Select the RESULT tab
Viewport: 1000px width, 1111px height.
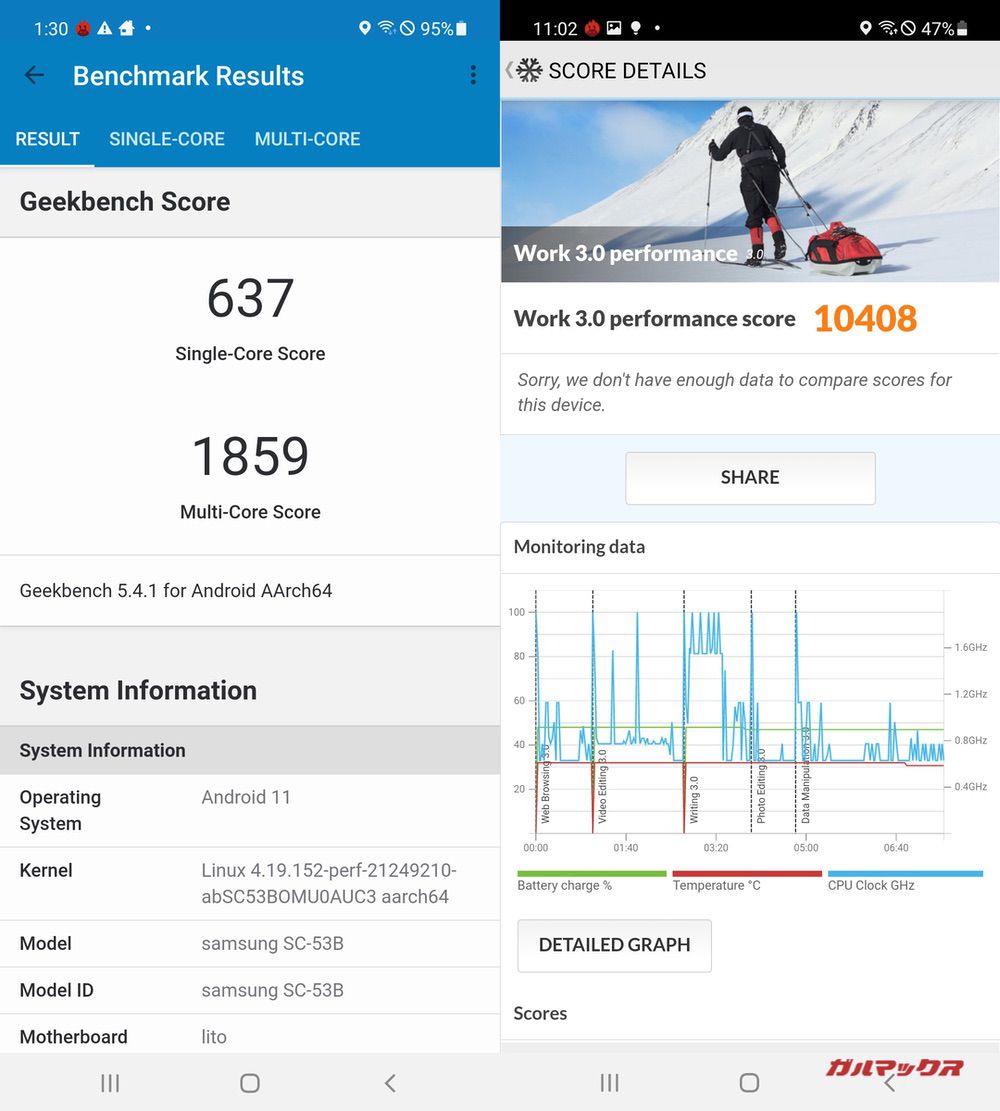[47, 140]
